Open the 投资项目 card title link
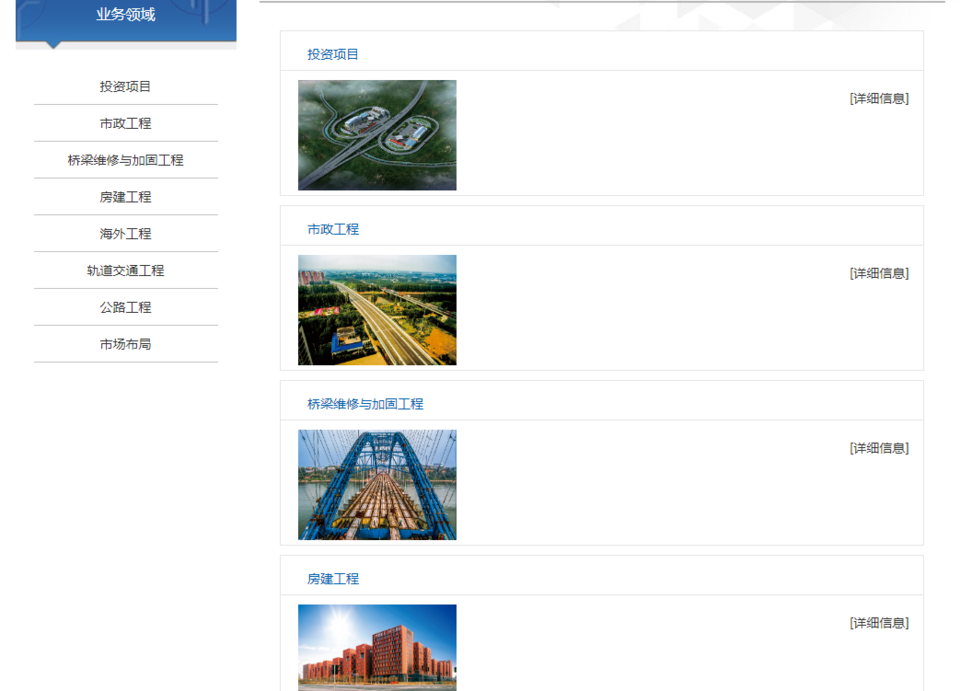 (x=332, y=54)
